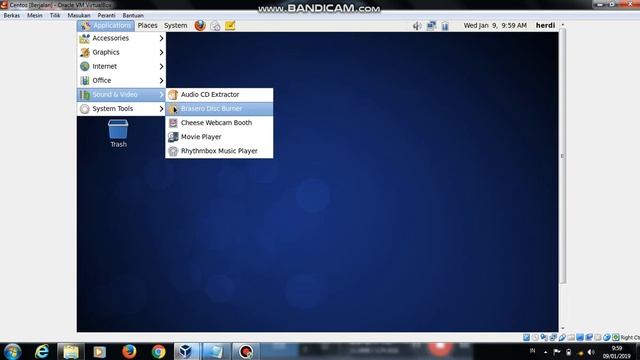Open the yellow notes icon in GNOME panel

pyautogui.click(x=230, y=25)
